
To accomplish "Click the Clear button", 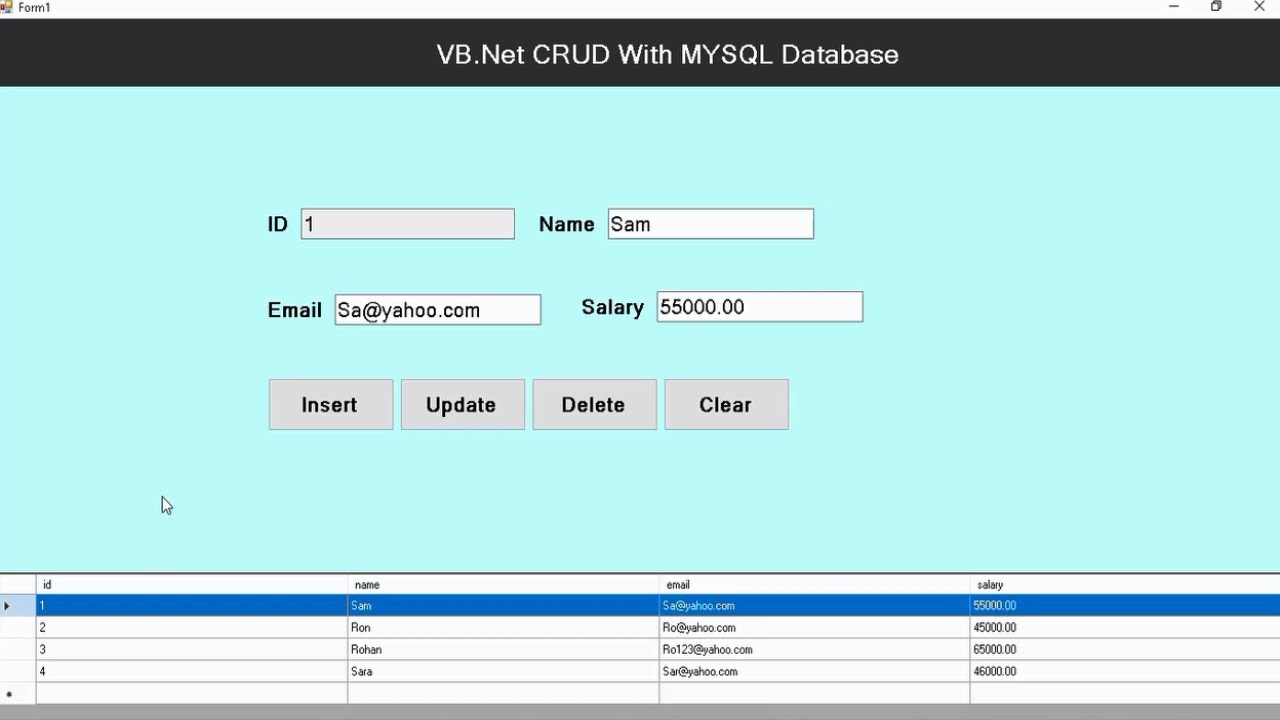I will 727,405.
